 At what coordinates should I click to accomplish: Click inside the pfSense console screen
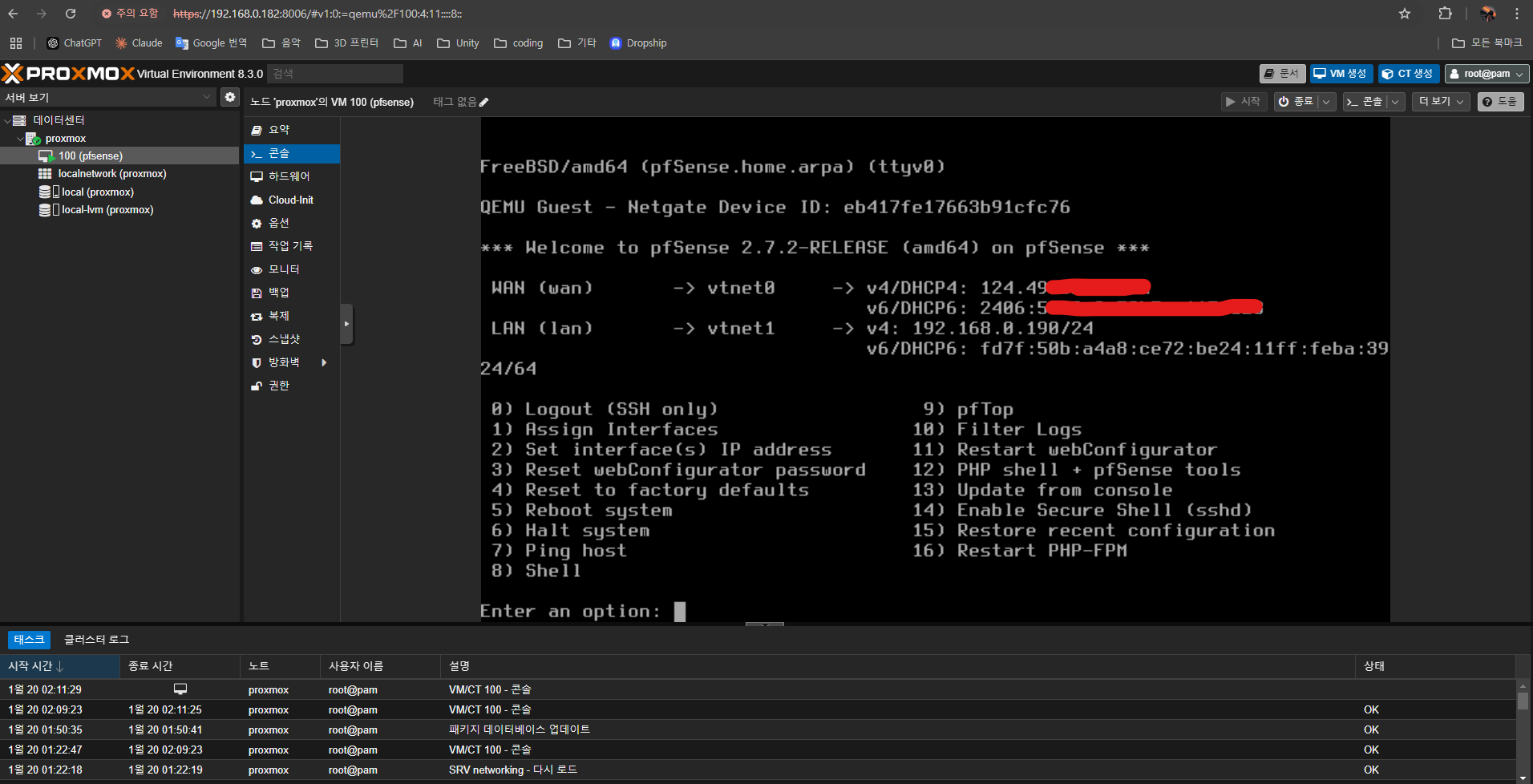[x=935, y=369]
